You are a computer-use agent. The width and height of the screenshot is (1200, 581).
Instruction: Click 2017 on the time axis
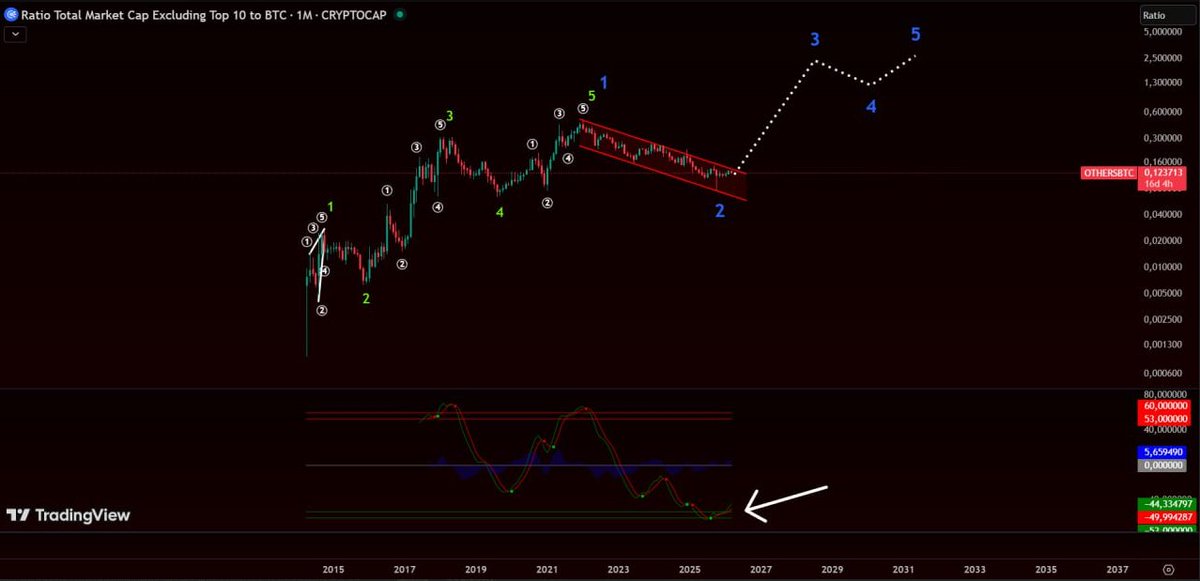click(404, 568)
